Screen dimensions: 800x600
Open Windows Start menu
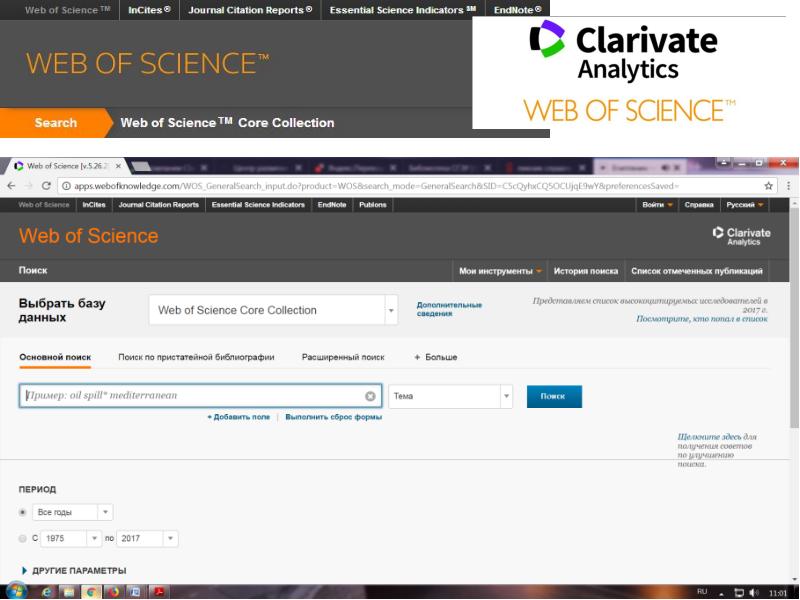[15, 592]
